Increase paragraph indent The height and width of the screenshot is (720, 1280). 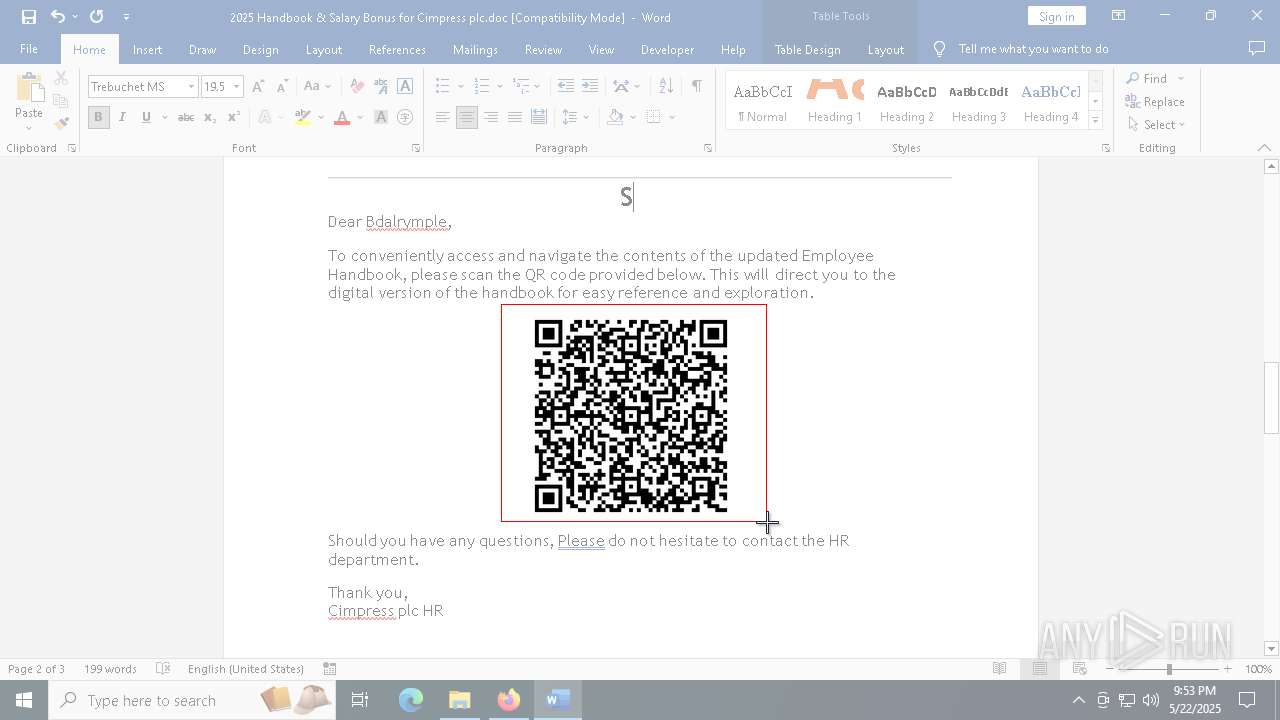pyautogui.click(x=590, y=87)
